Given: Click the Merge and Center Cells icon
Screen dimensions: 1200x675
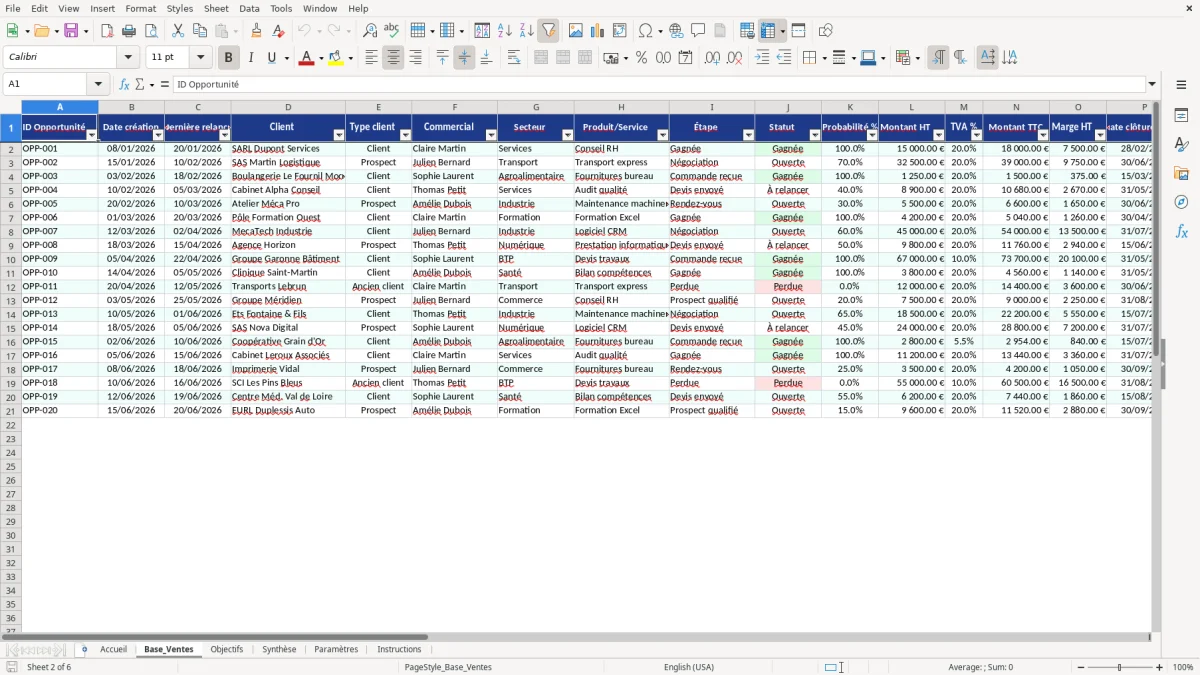Looking at the screenshot, I should pos(541,58).
